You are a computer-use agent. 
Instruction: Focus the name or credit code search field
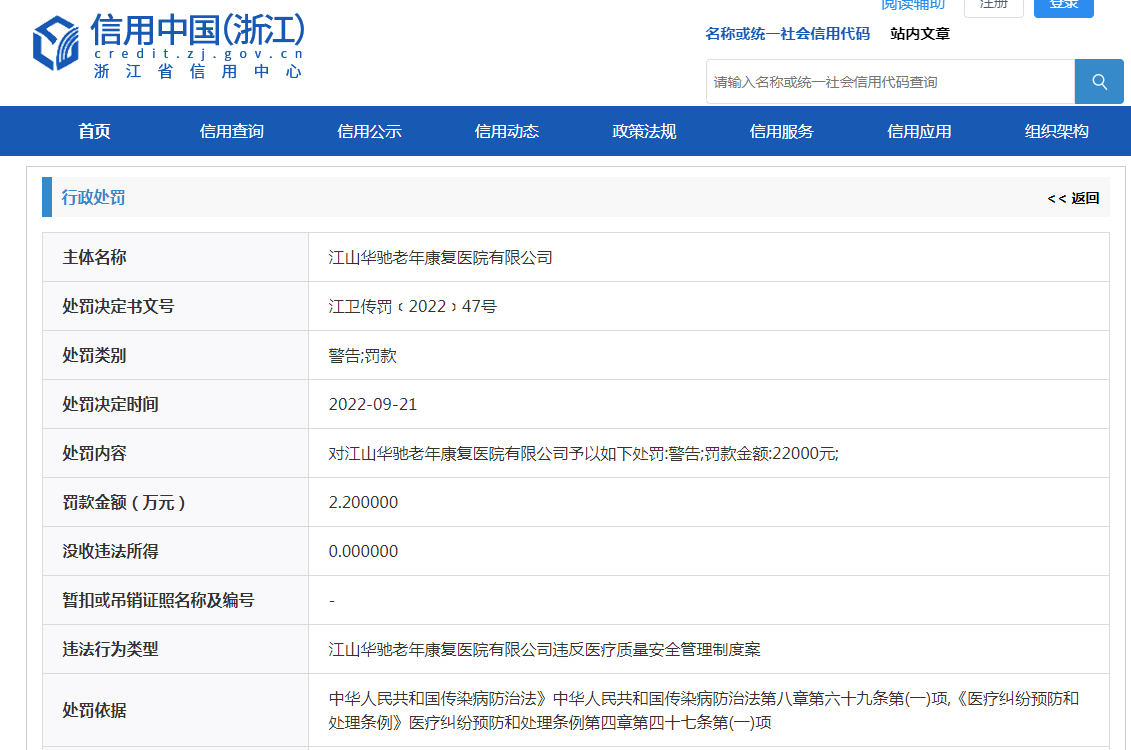(x=890, y=81)
